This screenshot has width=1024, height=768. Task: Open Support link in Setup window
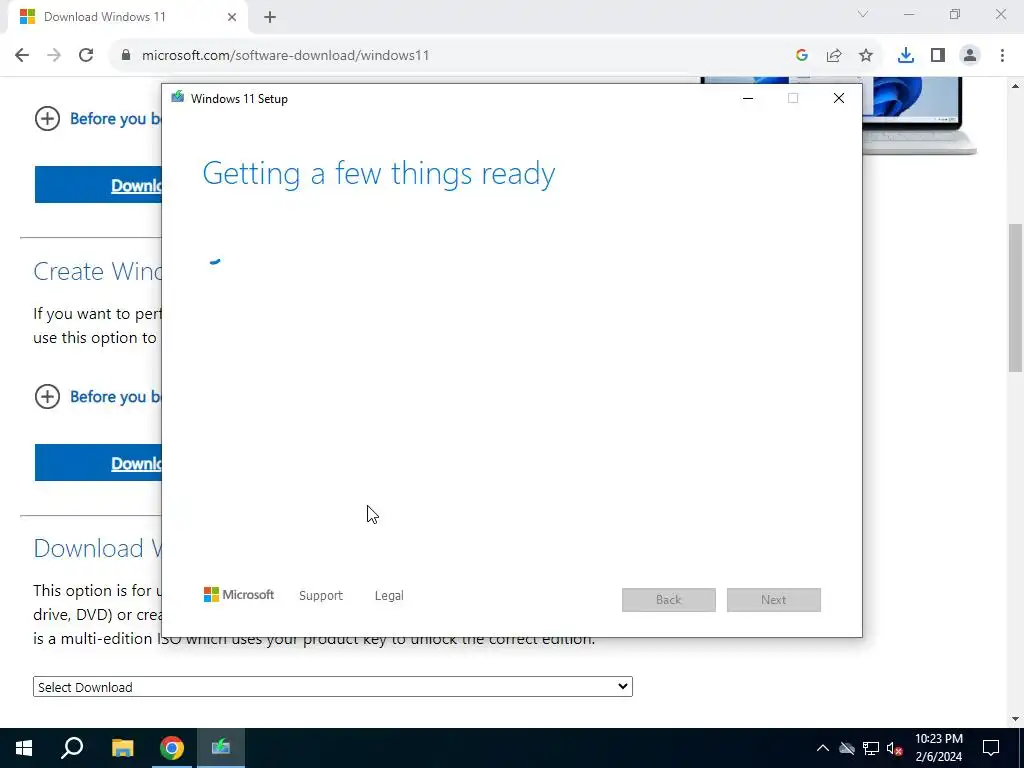coord(321,596)
